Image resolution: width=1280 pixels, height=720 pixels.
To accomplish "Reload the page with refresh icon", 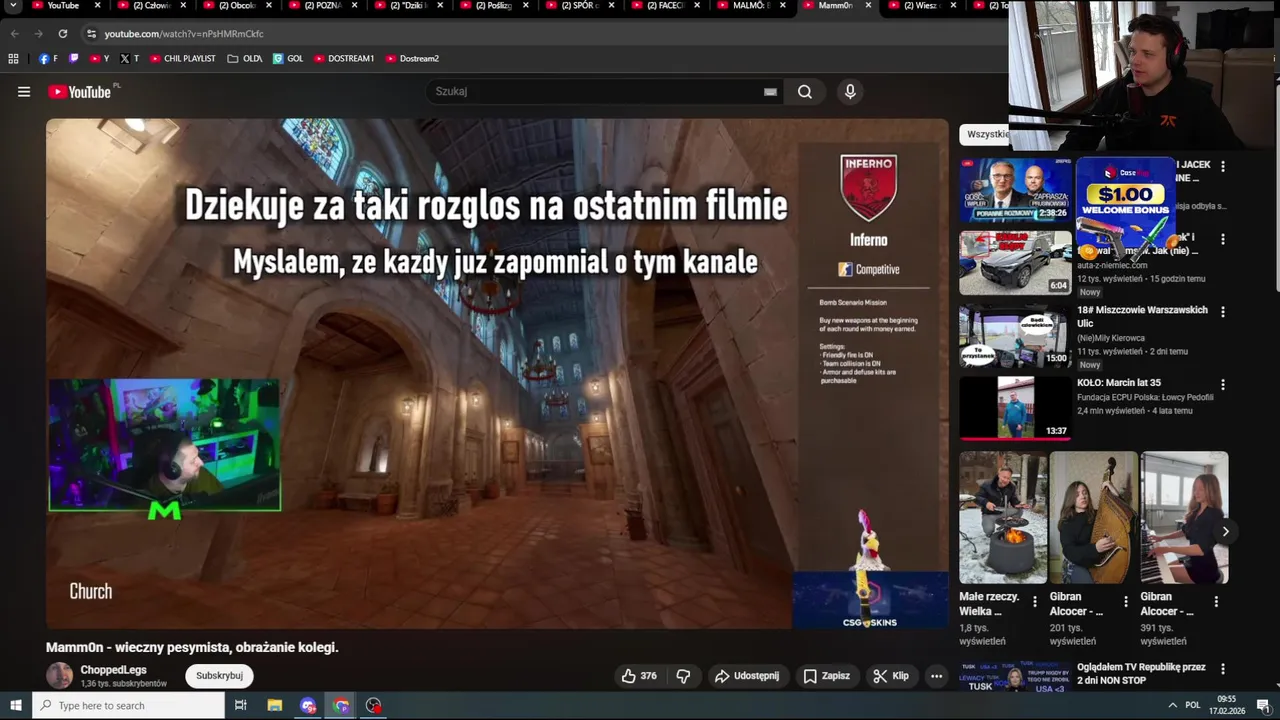I will coord(62,34).
